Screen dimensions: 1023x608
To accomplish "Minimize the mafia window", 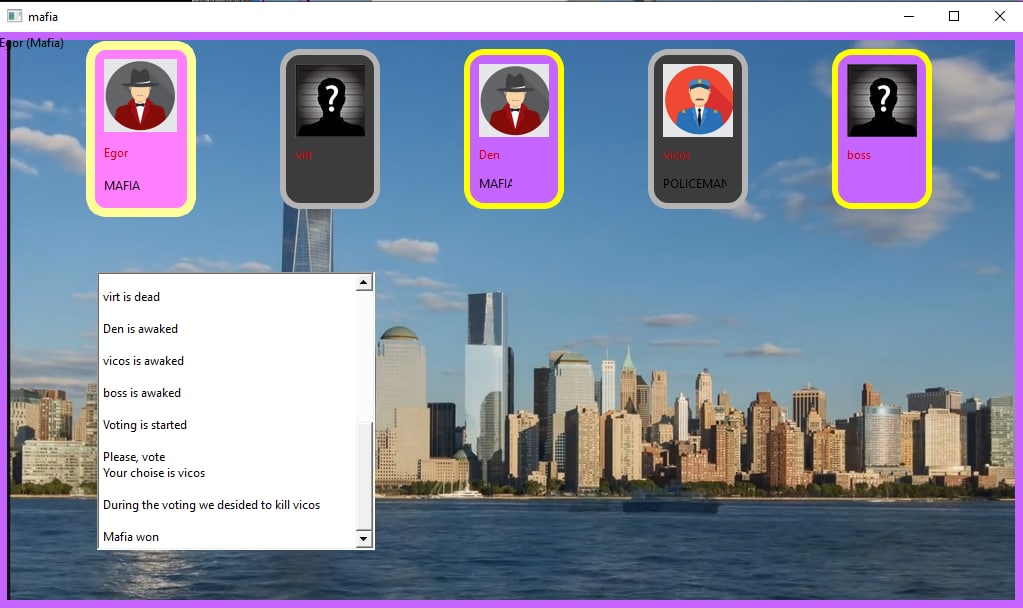I will tap(909, 16).
